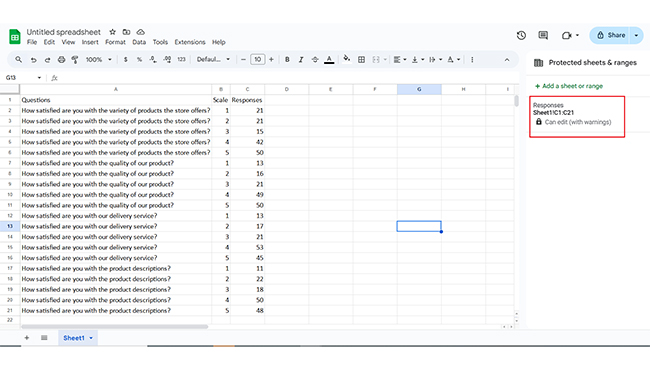
Task: Open text rotation options
Action: (454, 60)
